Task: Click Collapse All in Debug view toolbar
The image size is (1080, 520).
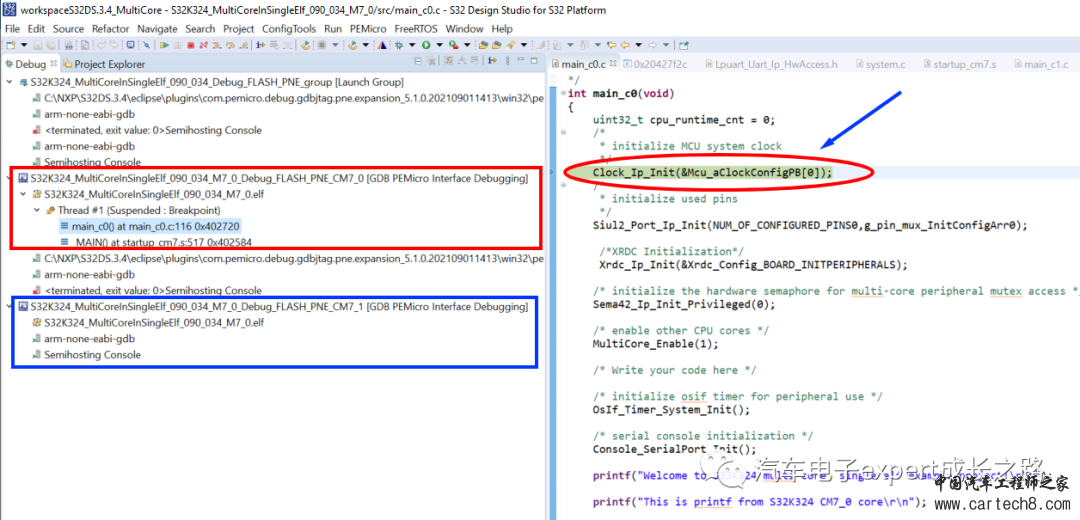Action: [x=418, y=61]
